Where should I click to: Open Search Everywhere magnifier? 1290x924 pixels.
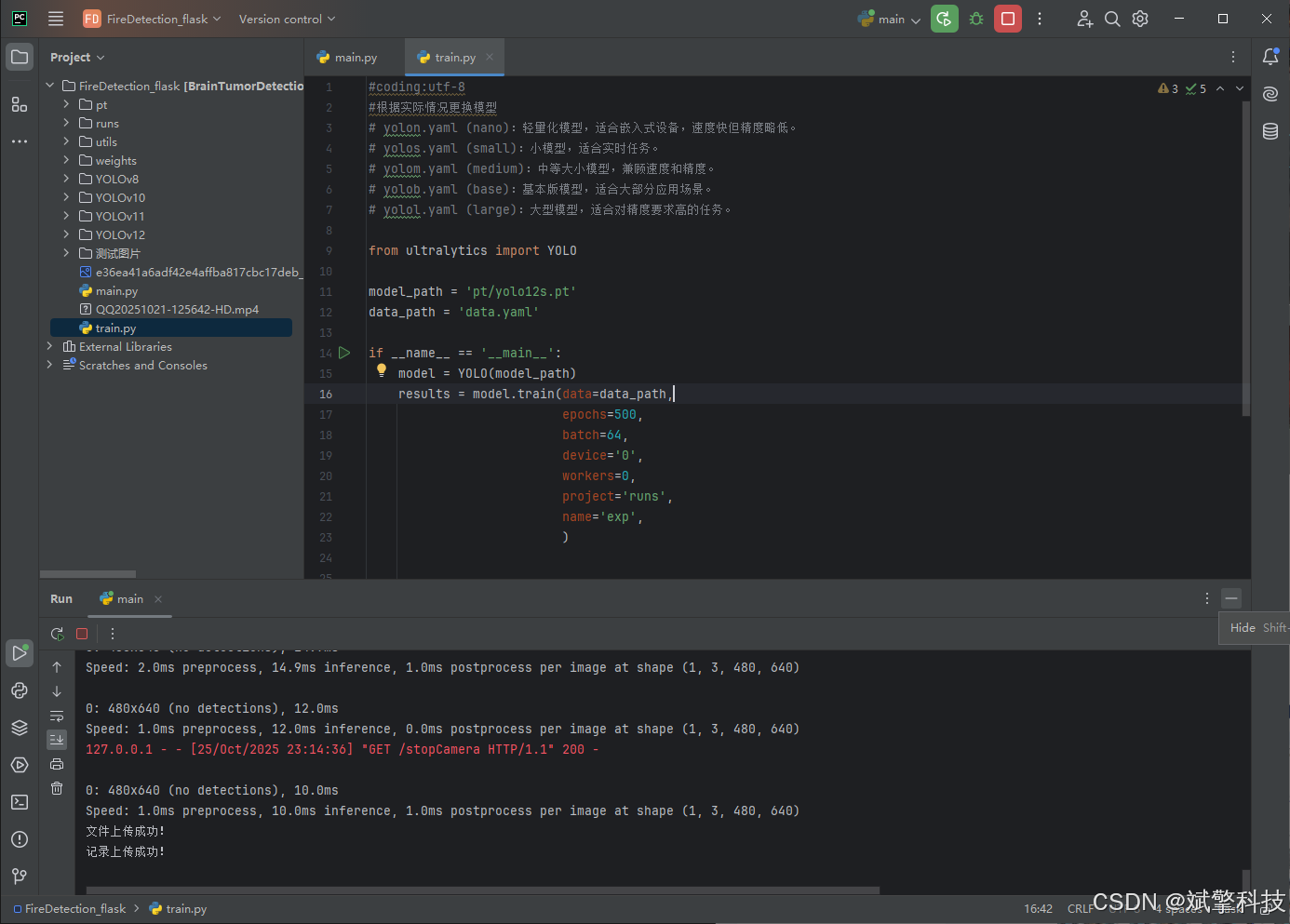click(1112, 19)
